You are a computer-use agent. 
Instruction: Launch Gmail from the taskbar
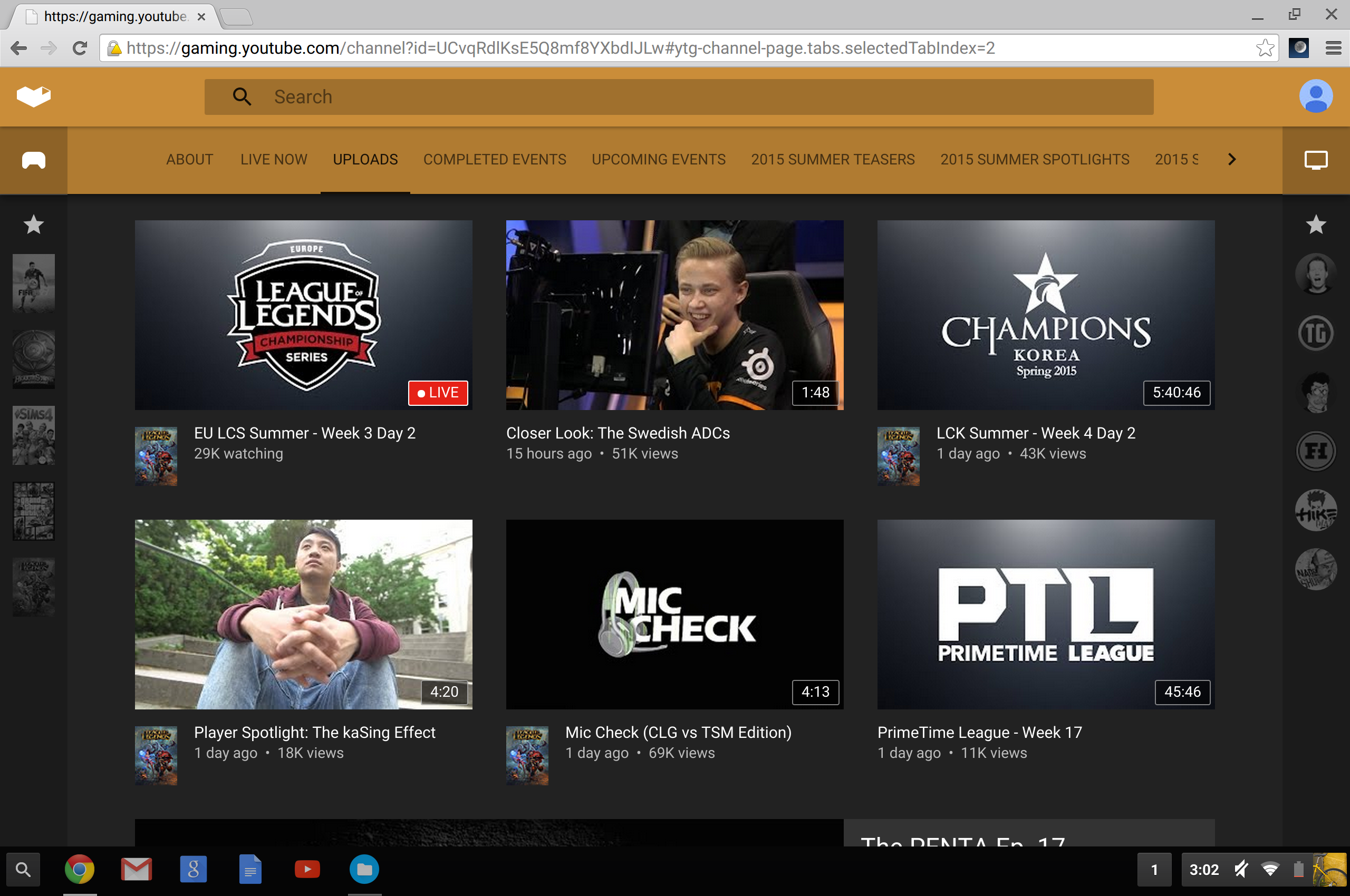136,869
